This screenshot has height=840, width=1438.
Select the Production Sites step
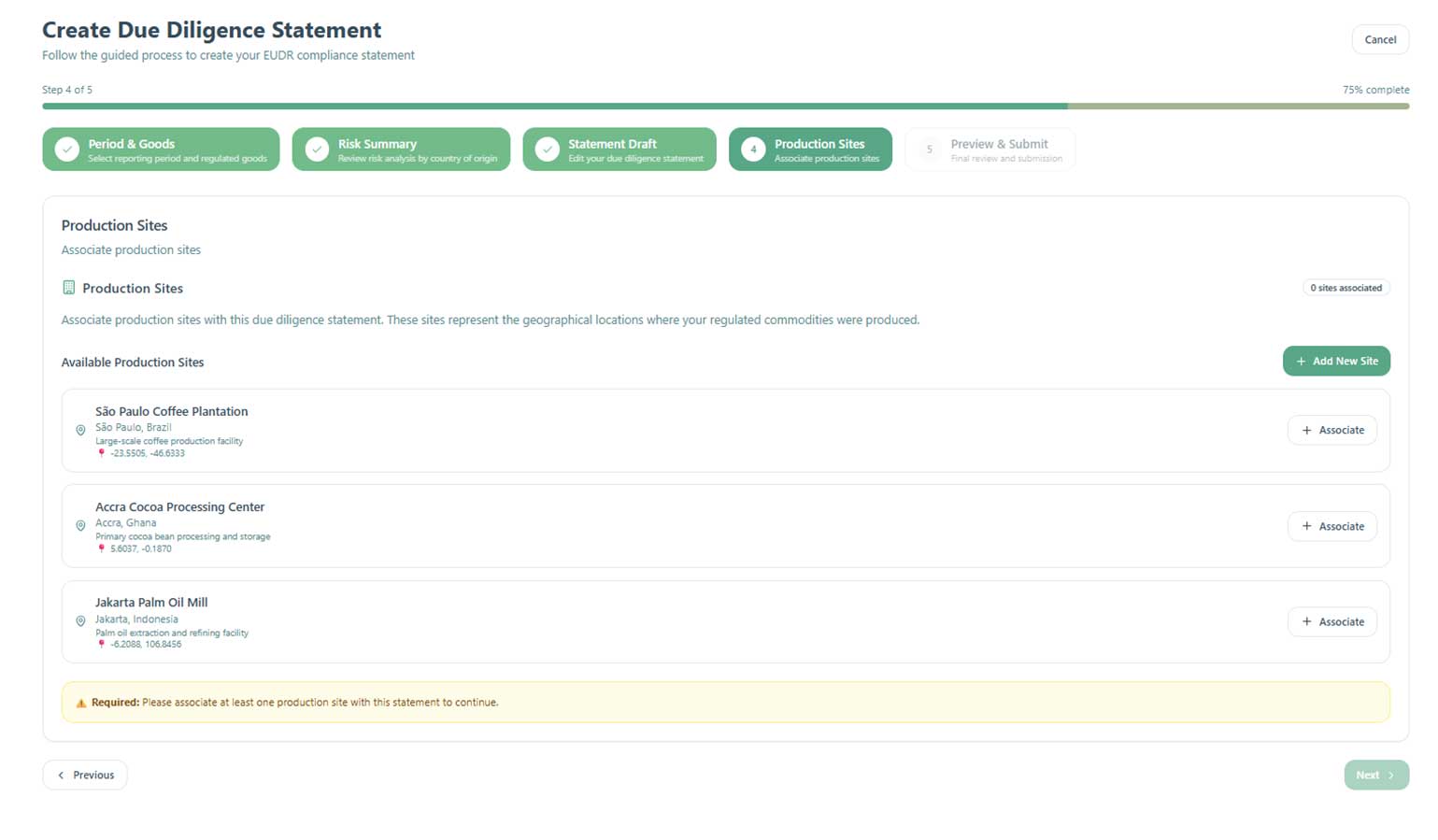tap(809, 149)
